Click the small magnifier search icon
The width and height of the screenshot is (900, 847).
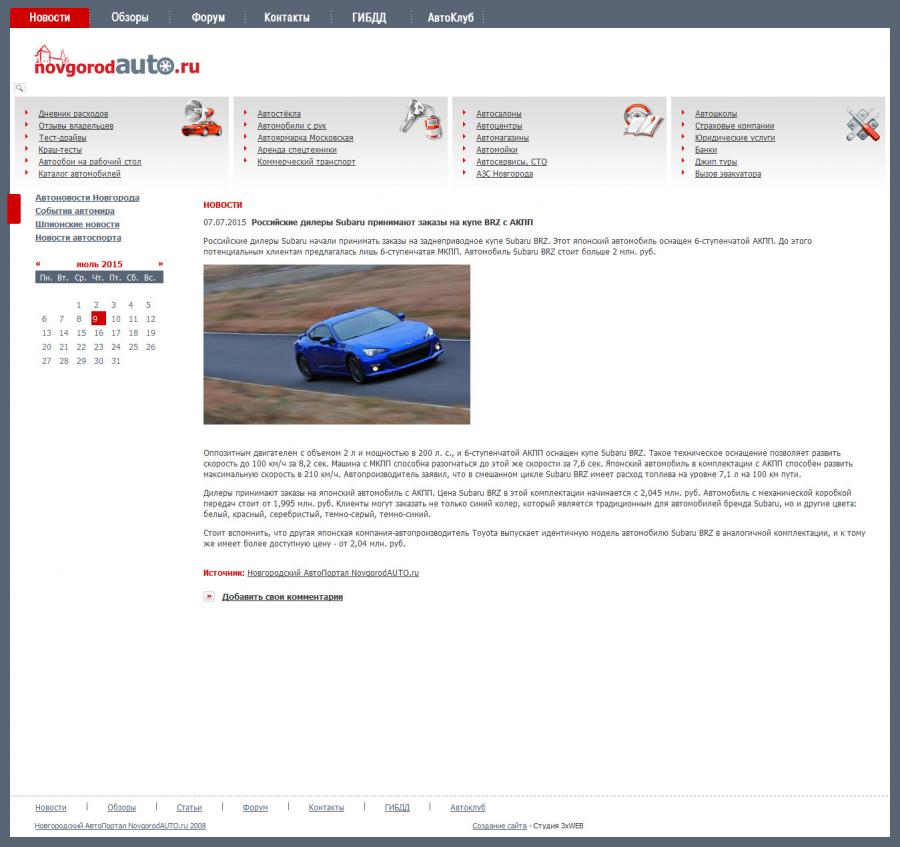point(19,89)
